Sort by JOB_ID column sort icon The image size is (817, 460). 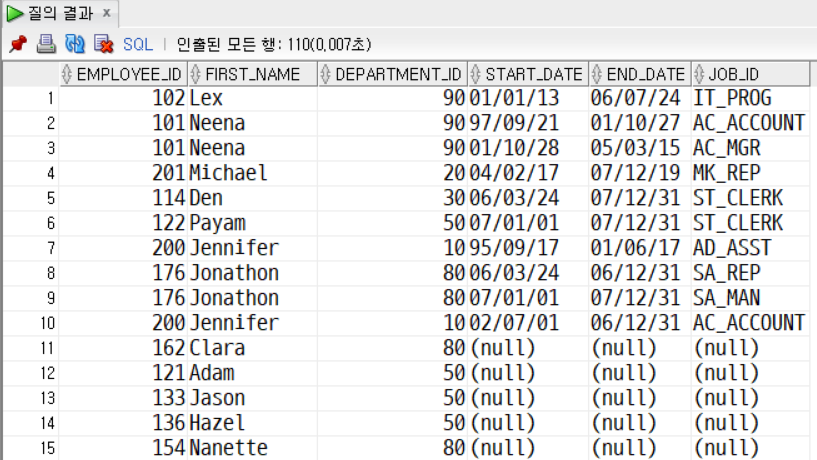click(699, 74)
